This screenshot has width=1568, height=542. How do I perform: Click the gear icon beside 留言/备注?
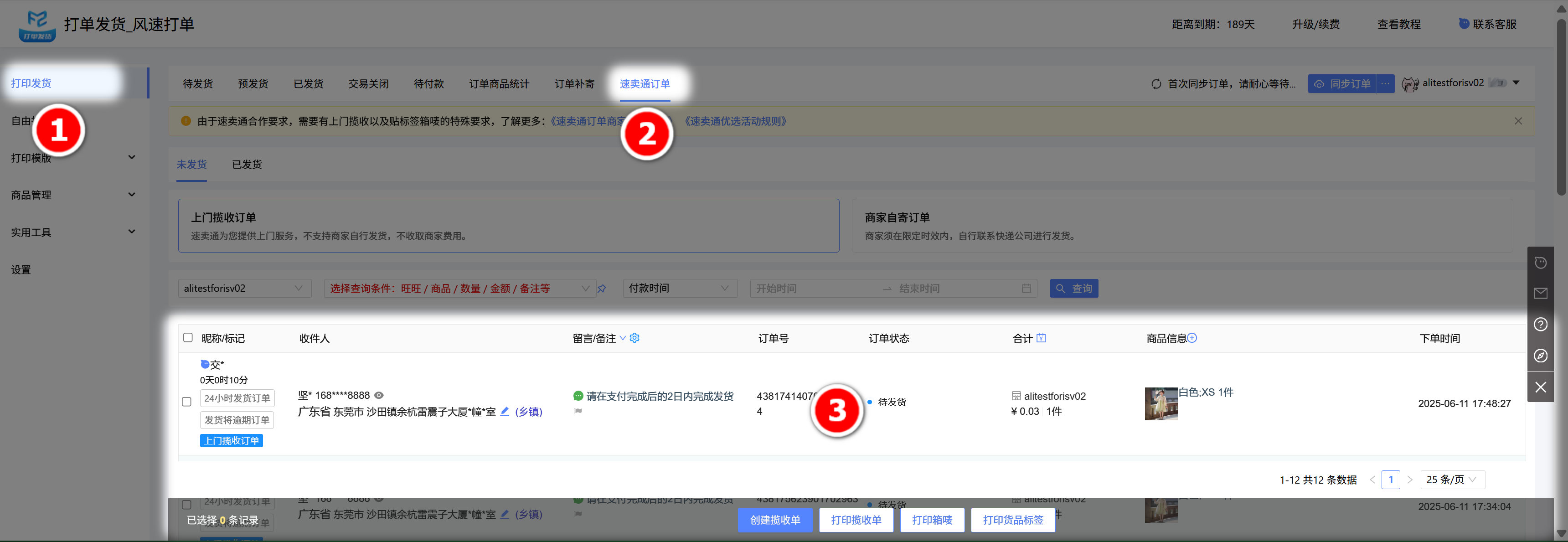click(635, 338)
